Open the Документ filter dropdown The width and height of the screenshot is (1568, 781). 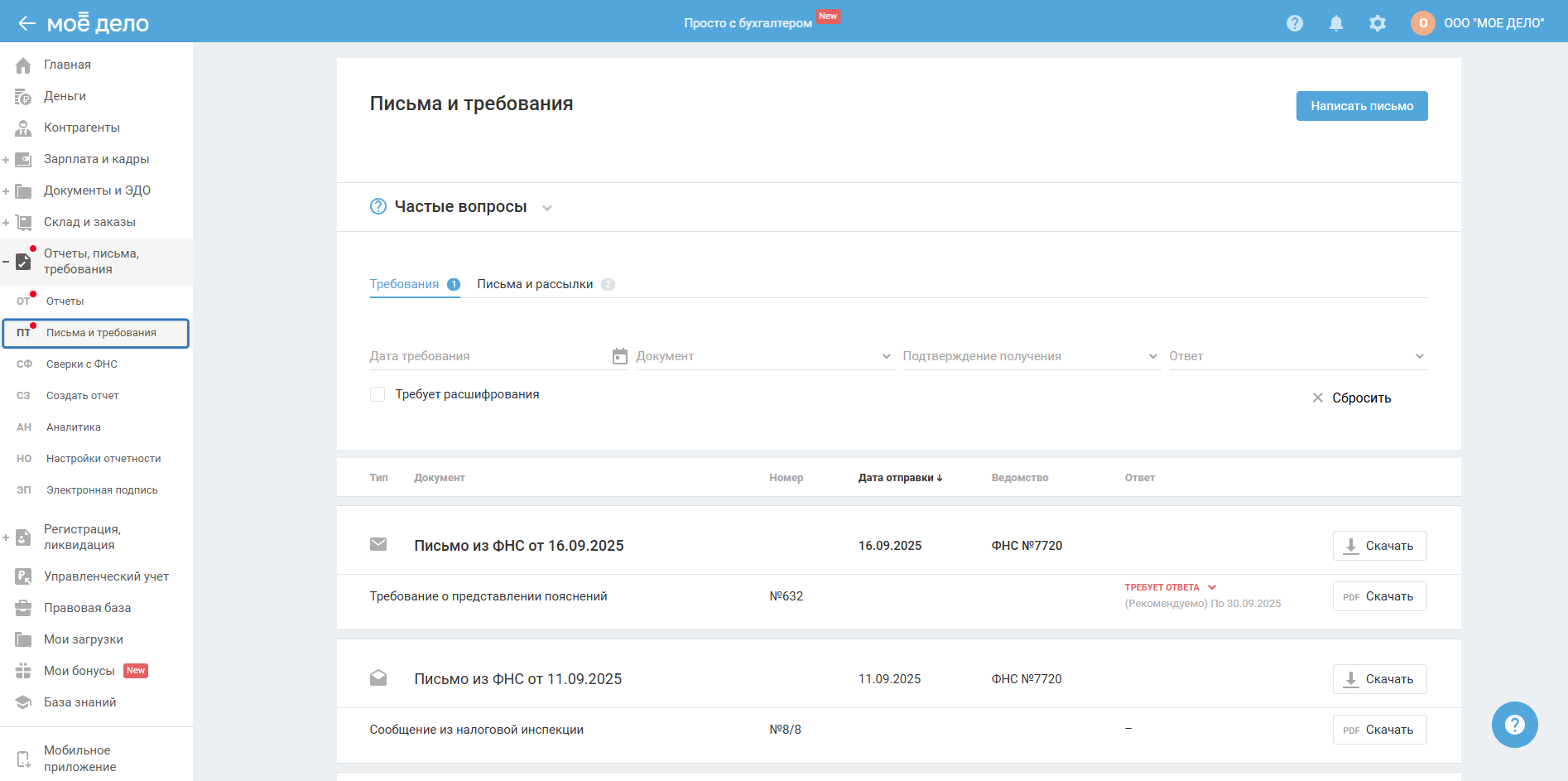click(764, 356)
